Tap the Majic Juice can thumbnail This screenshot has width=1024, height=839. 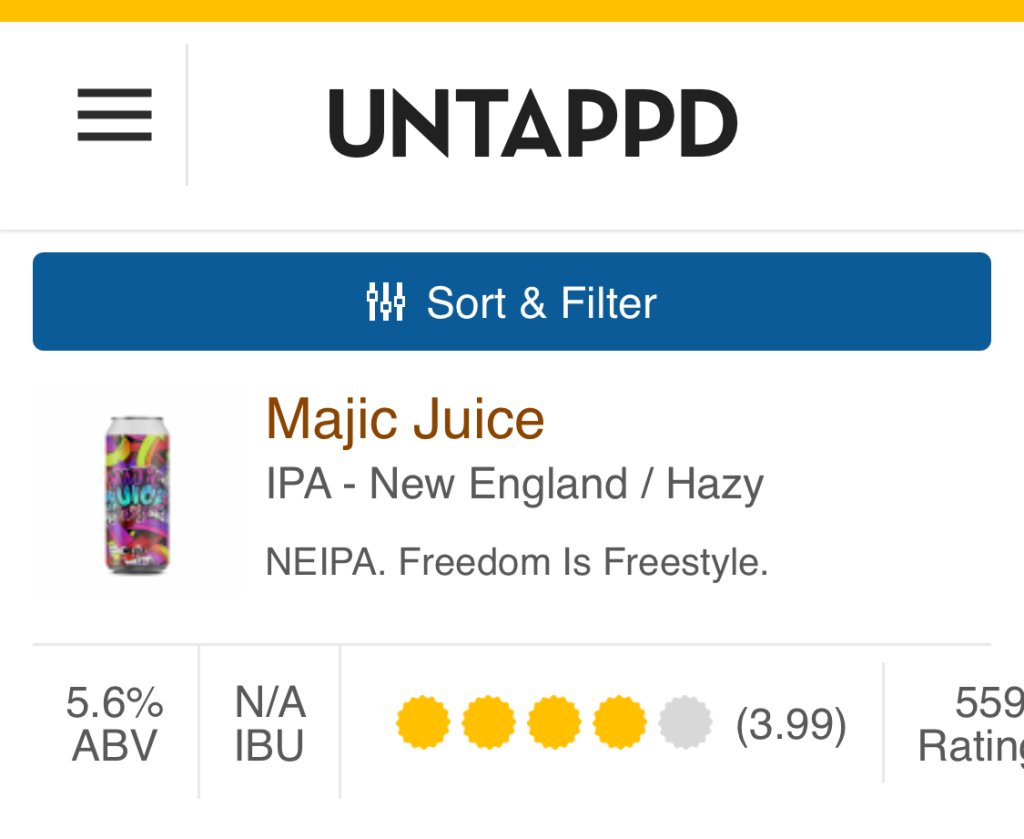(138, 494)
